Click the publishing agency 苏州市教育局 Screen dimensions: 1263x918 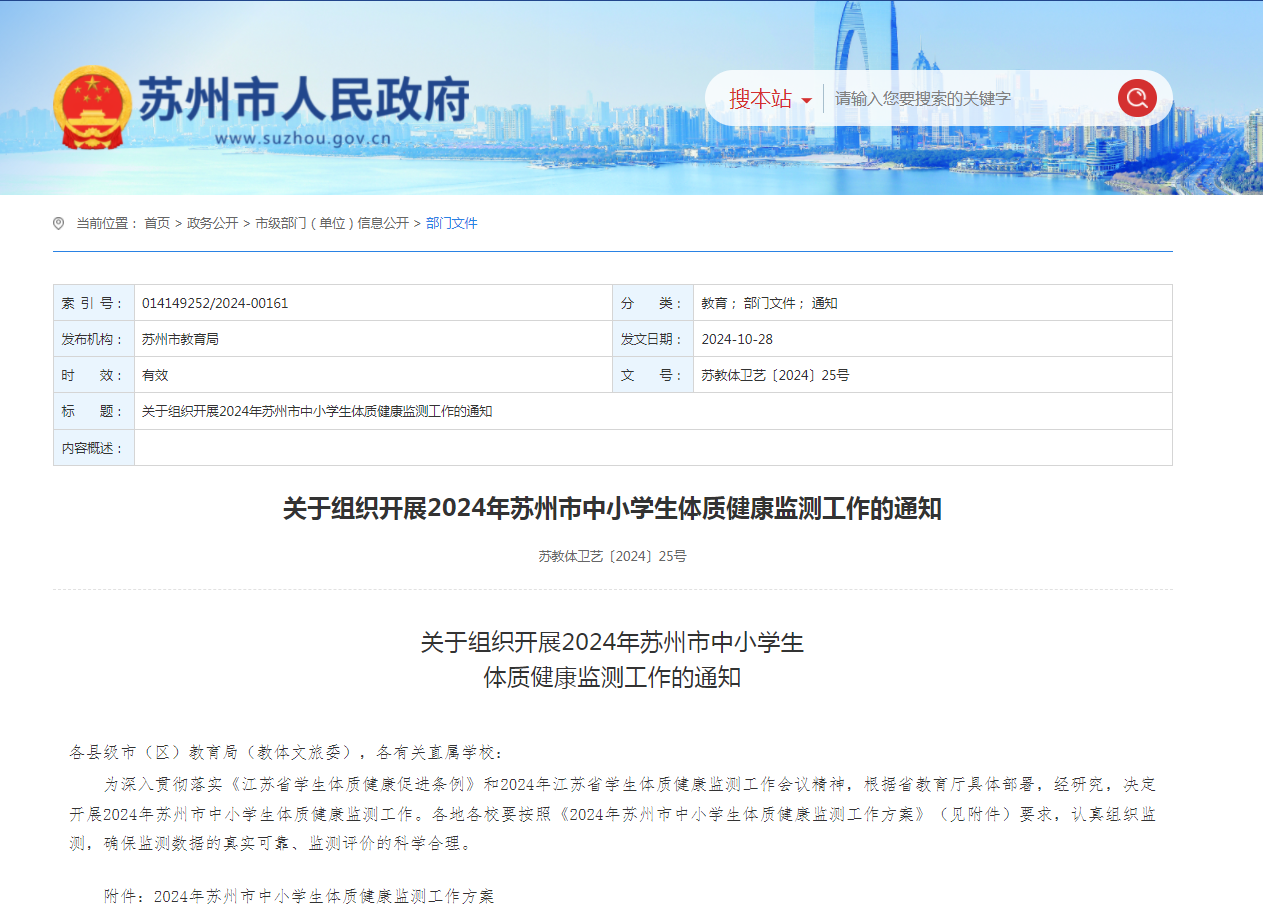pos(180,339)
